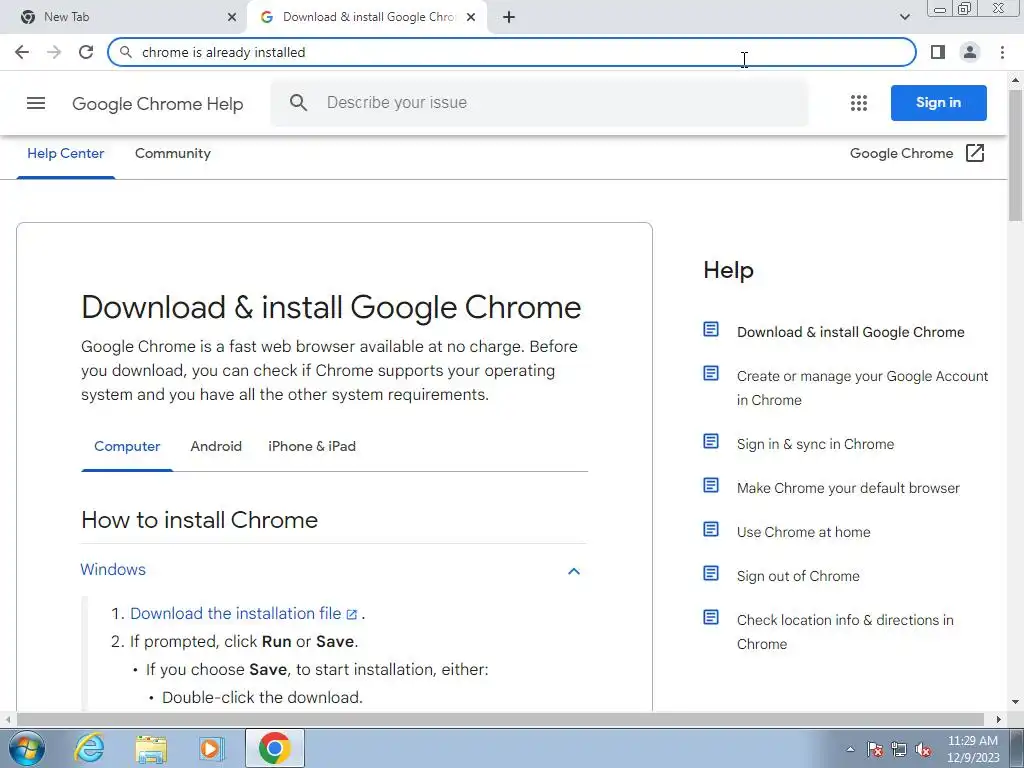Screen dimensions: 1024x768
Task: Click the article icon beside Use Chrome at home
Action: [711, 529]
